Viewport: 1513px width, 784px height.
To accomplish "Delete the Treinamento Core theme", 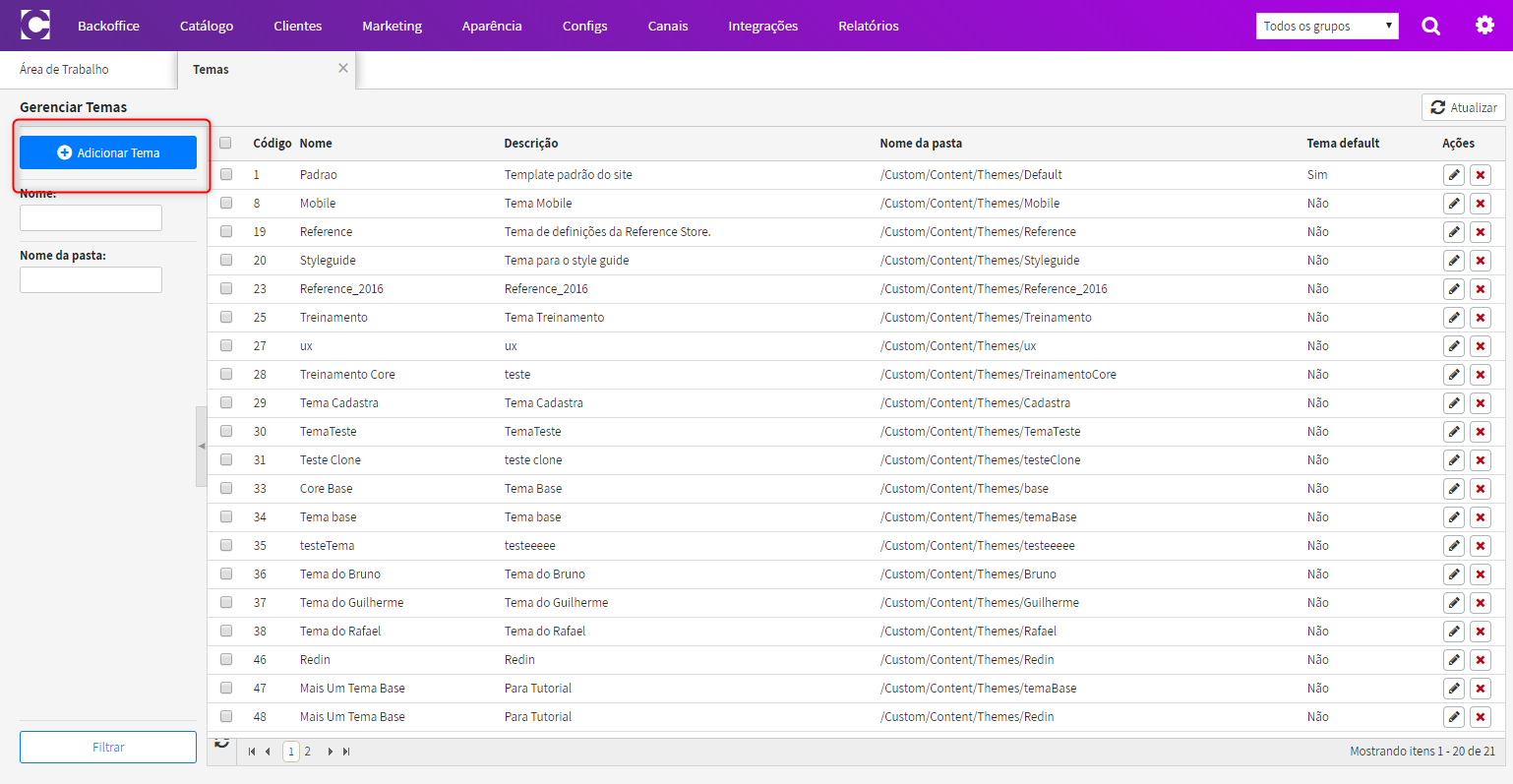I will point(1481,375).
